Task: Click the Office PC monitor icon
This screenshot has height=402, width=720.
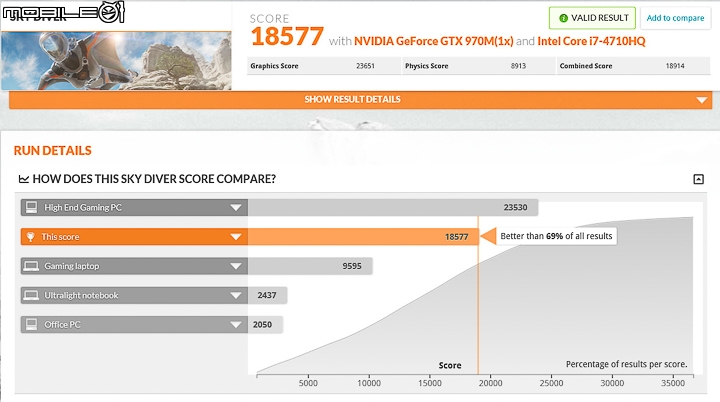Action: 31,324
